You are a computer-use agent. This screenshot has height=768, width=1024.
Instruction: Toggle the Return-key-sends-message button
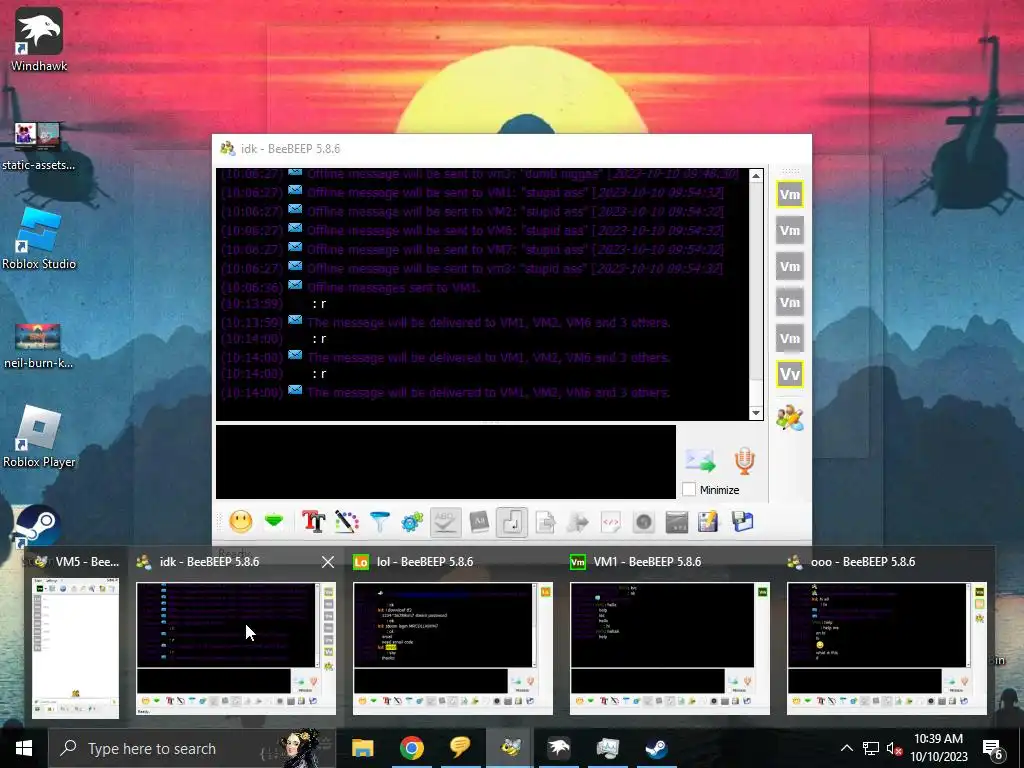coord(512,522)
